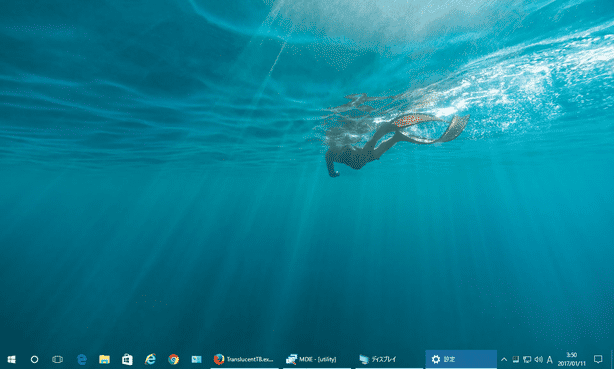Switch to the TranslucentTB.exe Firefox window

244,359
